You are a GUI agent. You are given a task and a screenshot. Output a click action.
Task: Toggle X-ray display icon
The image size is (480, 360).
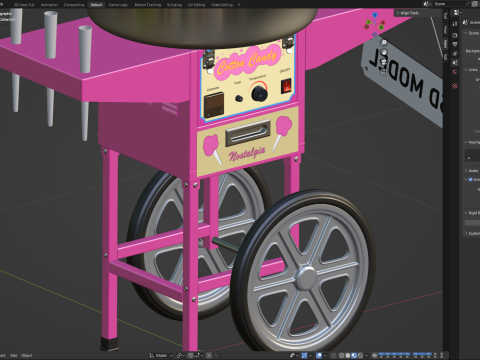tap(333, 355)
